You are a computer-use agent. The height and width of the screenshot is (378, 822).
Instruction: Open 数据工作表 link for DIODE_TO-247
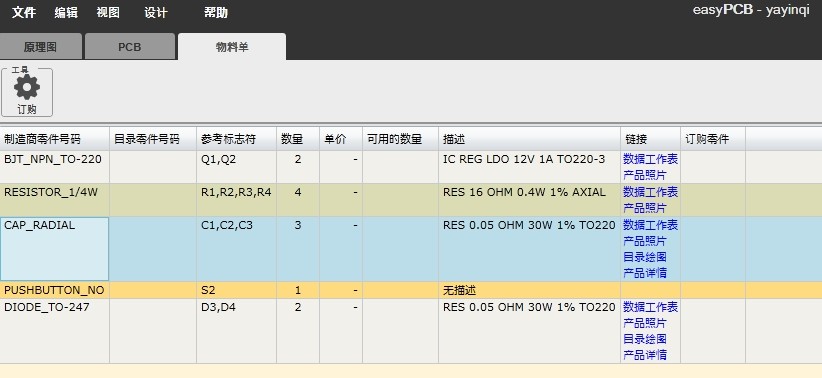[650, 307]
